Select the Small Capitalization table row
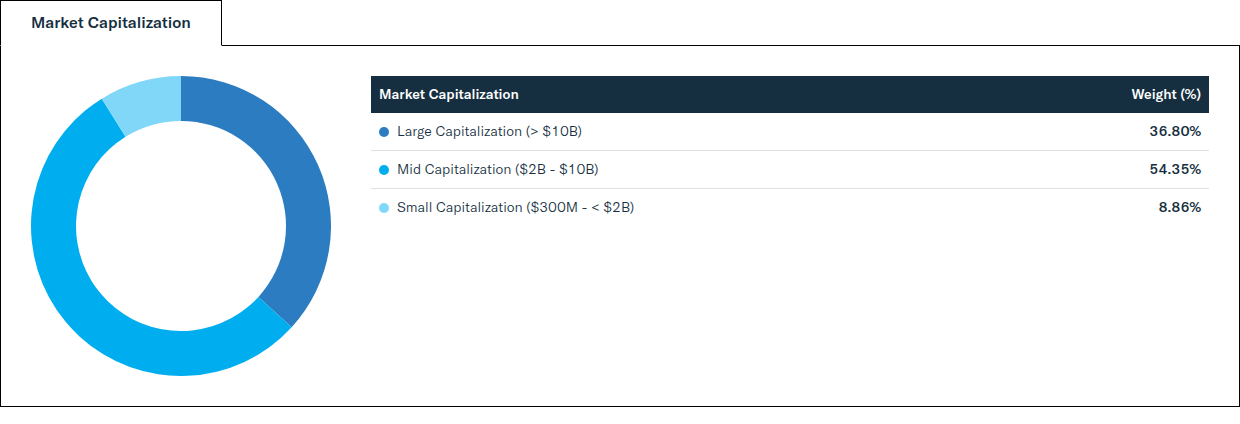This screenshot has height=424, width=1240. click(790, 208)
